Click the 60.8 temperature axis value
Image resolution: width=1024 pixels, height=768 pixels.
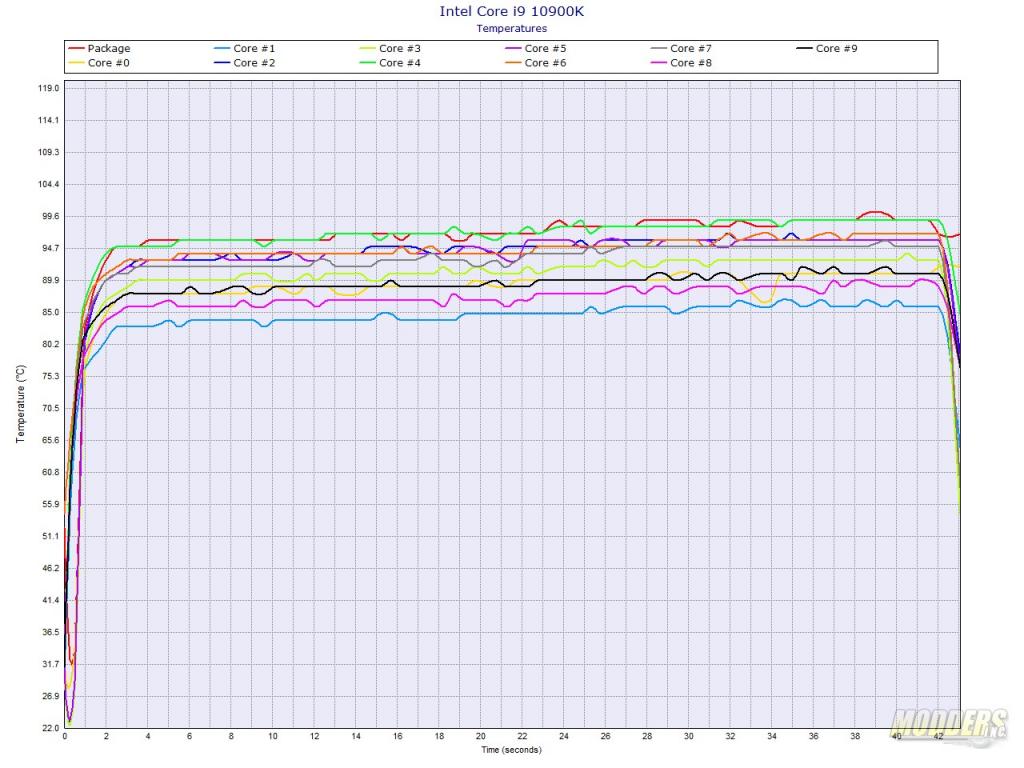coord(50,472)
